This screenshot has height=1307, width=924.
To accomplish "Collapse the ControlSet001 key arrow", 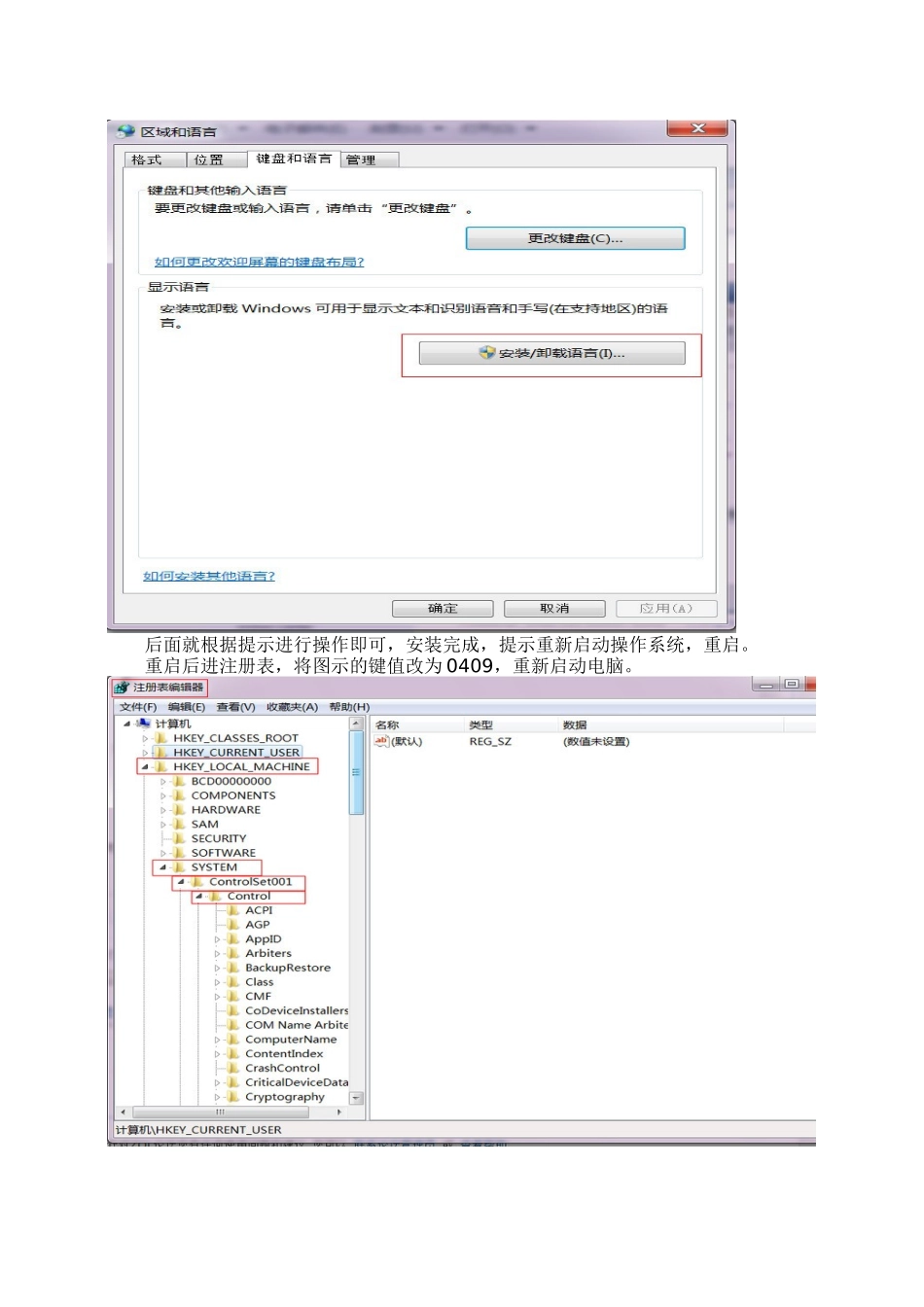I will tap(181, 882).
